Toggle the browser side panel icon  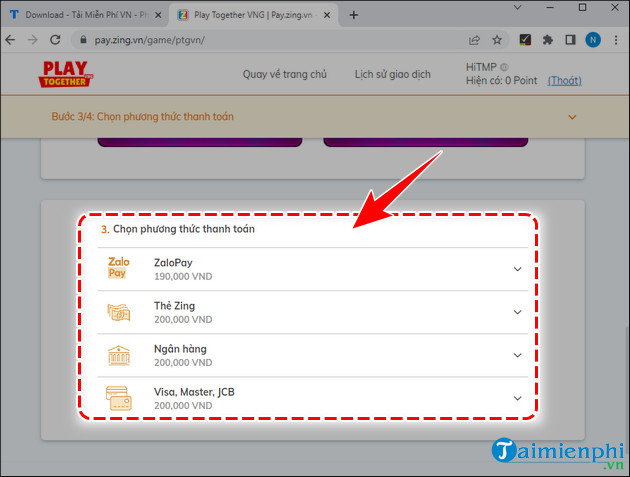[570, 40]
